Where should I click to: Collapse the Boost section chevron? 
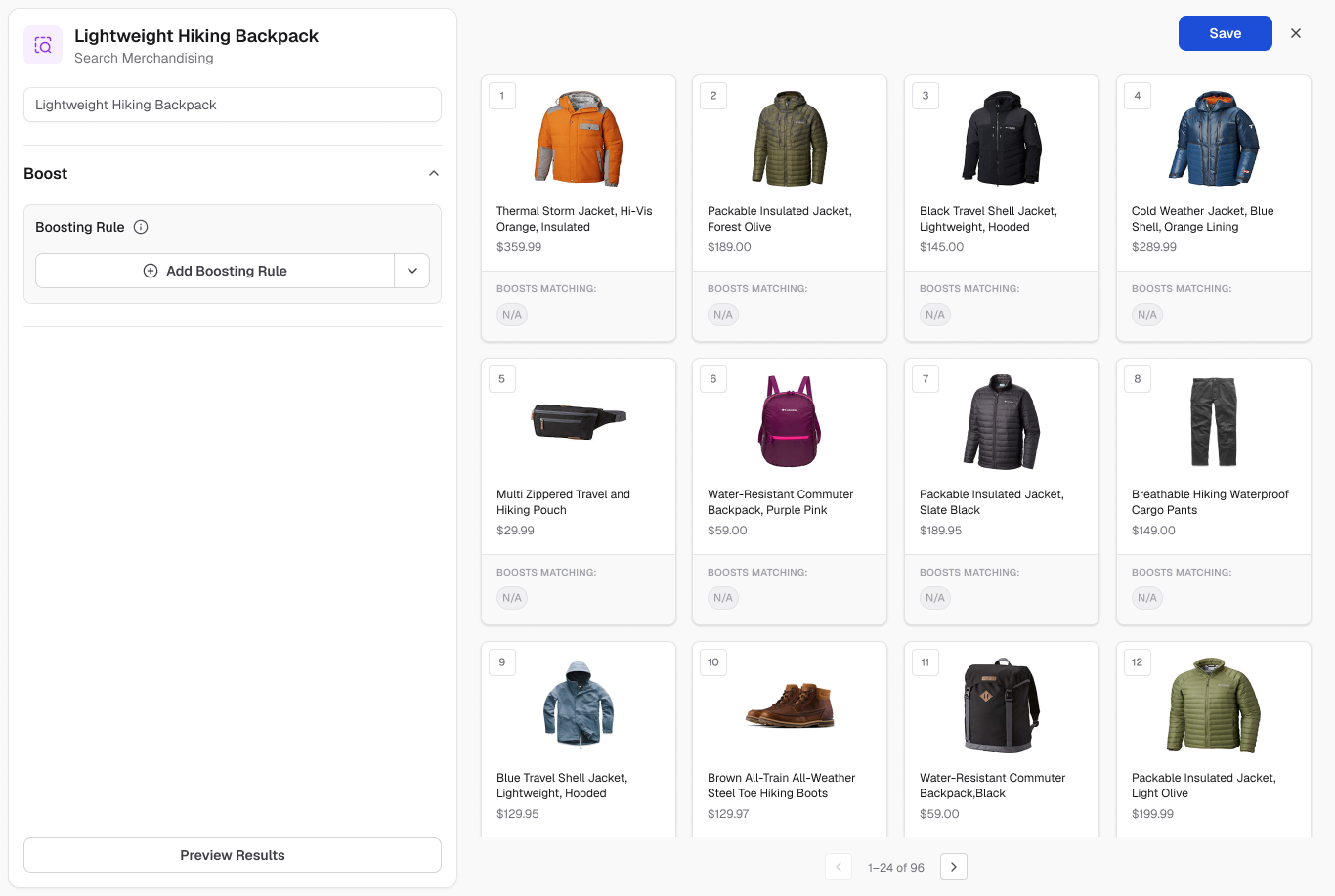coord(434,173)
